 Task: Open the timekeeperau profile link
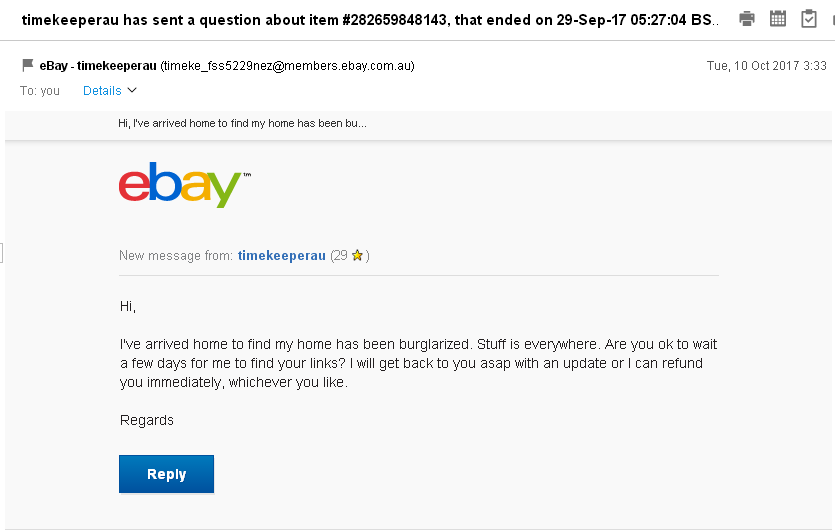tap(281, 256)
